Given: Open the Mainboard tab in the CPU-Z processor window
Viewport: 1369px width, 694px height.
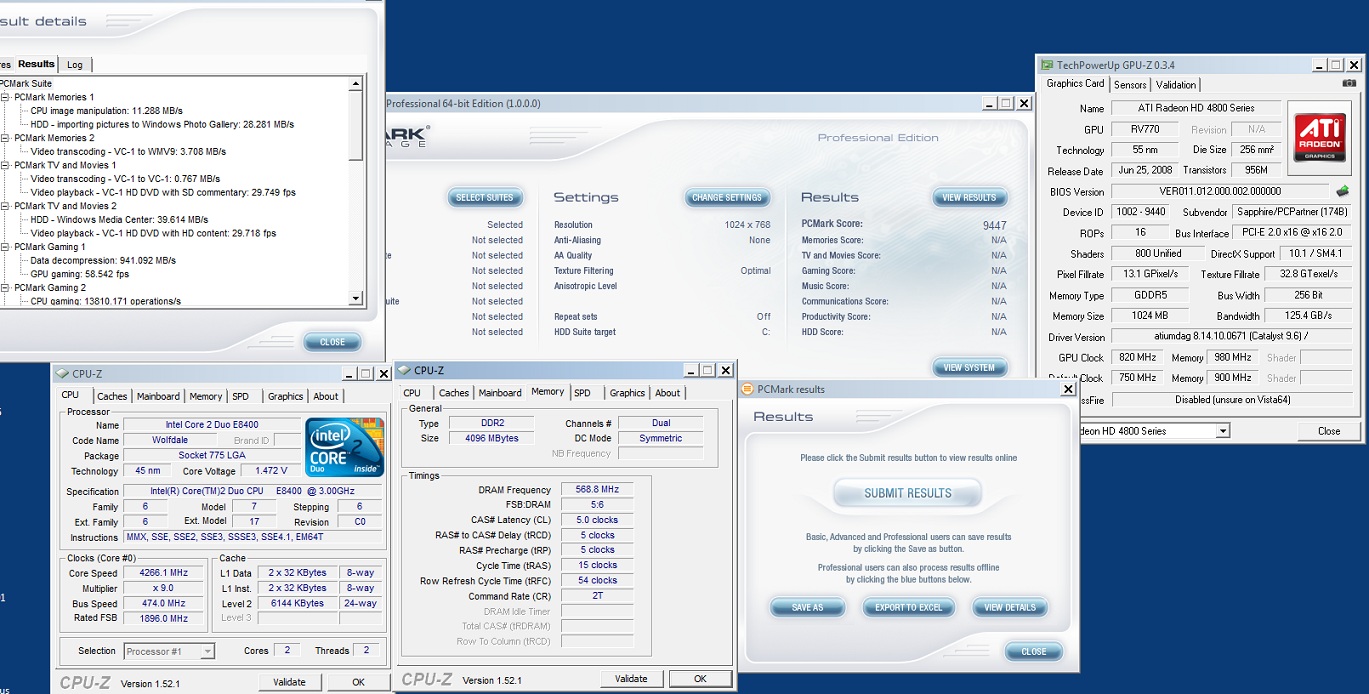Looking at the screenshot, I should 158,396.
